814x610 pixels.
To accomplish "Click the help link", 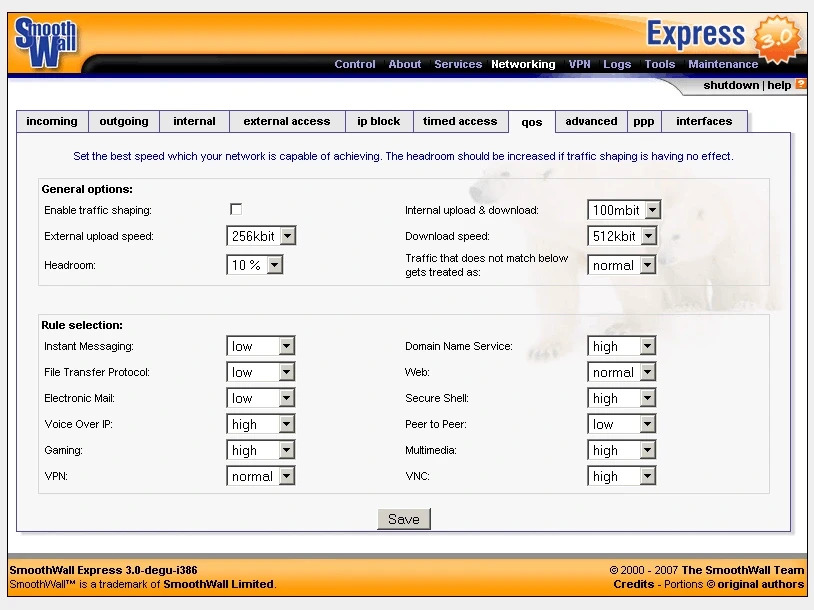I will point(779,85).
